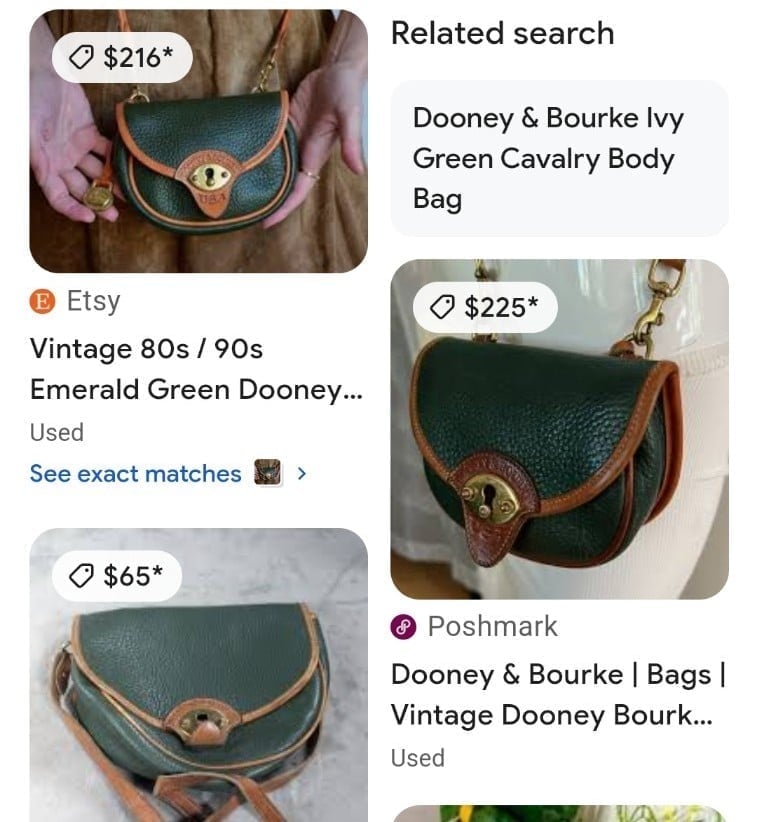Tap the $225 price tag badge
This screenshot has width=757, height=822.
click(x=485, y=307)
